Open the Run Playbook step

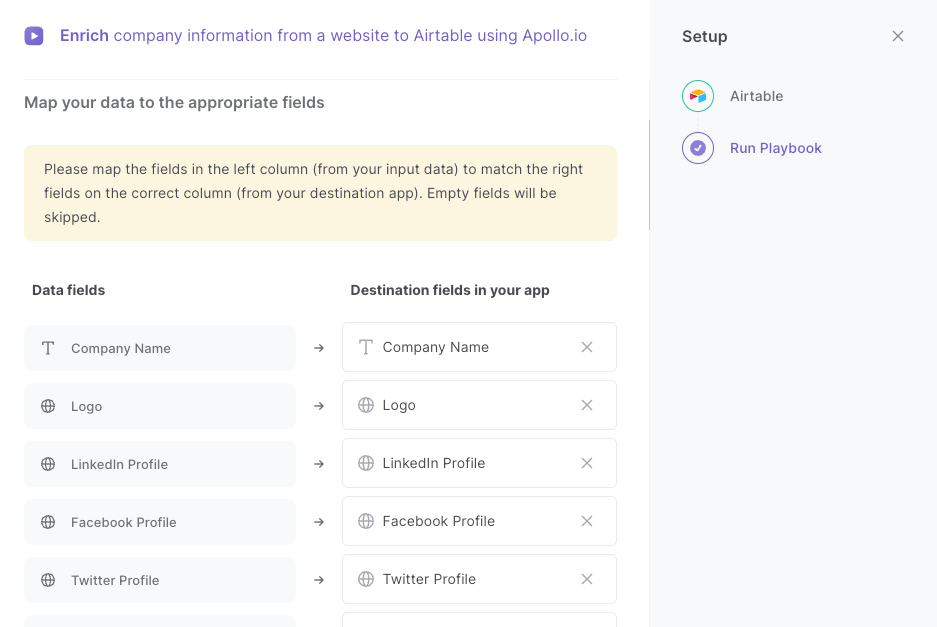point(776,148)
